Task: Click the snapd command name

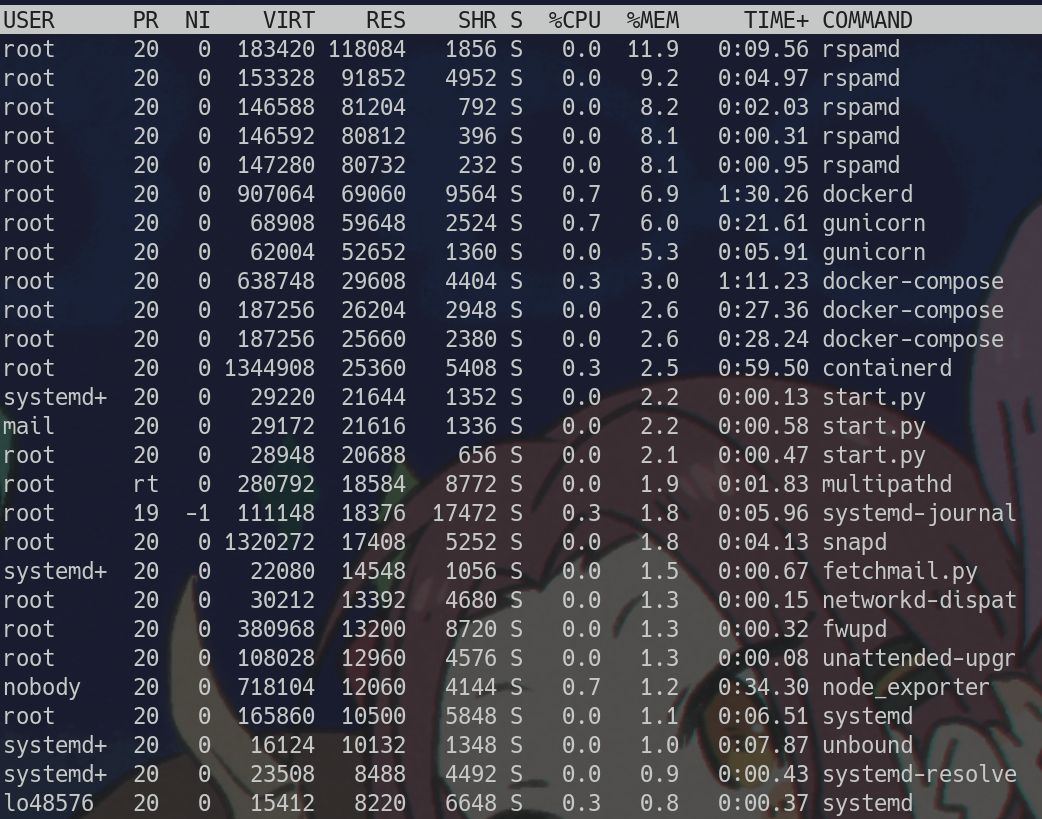Action: (855, 542)
